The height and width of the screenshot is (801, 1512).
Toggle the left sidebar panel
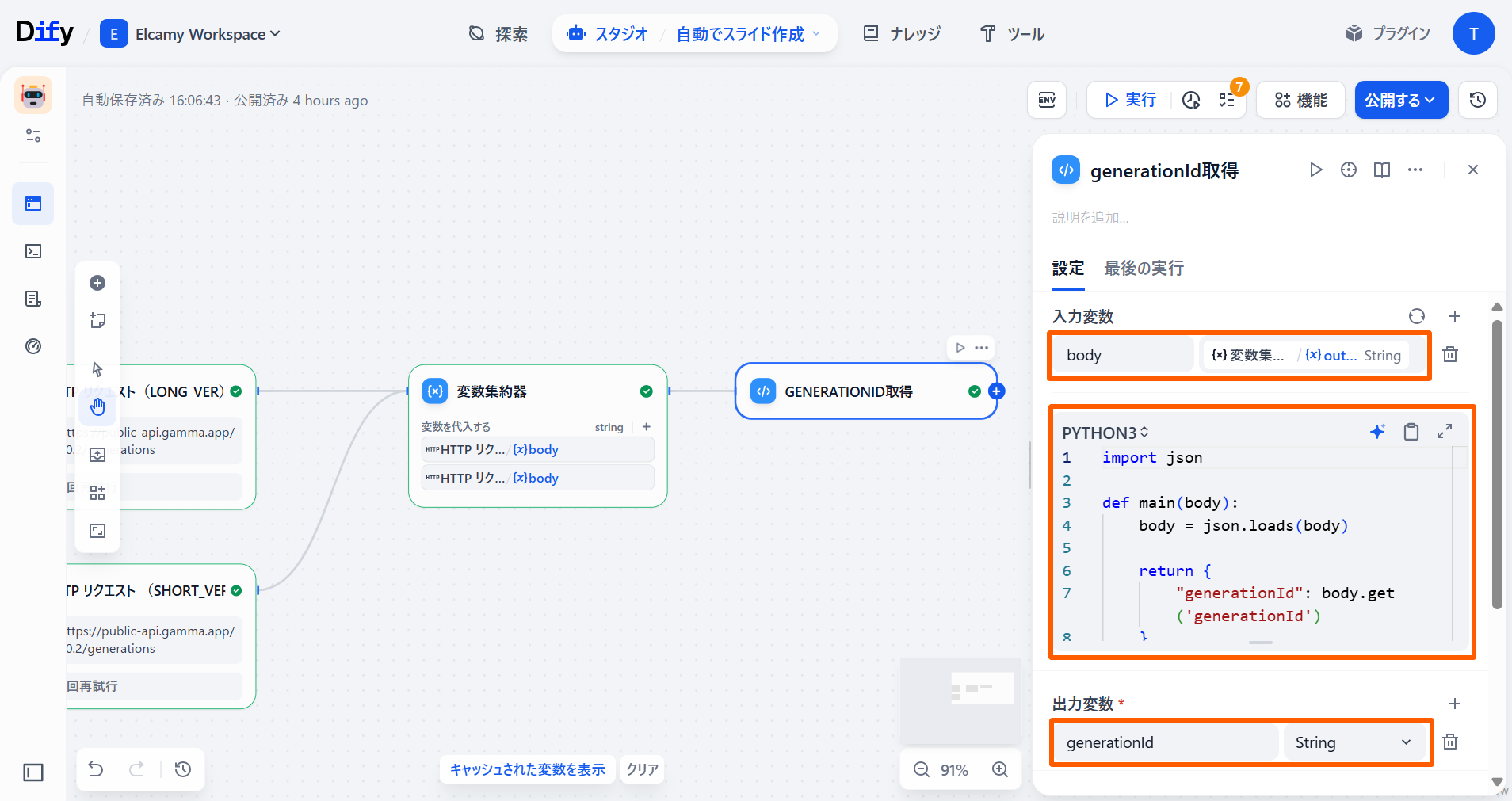33,772
